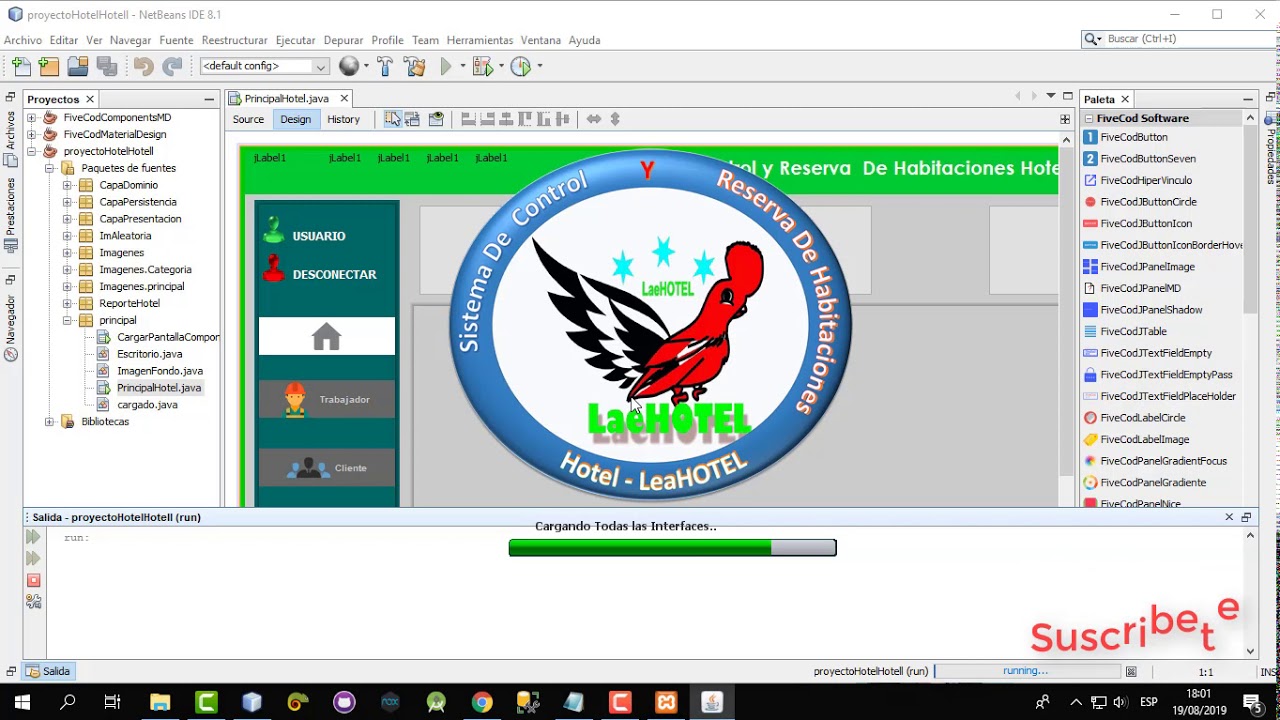Screen dimensions: 1280x720
Task: Click the Windows Start button
Action: point(22,702)
